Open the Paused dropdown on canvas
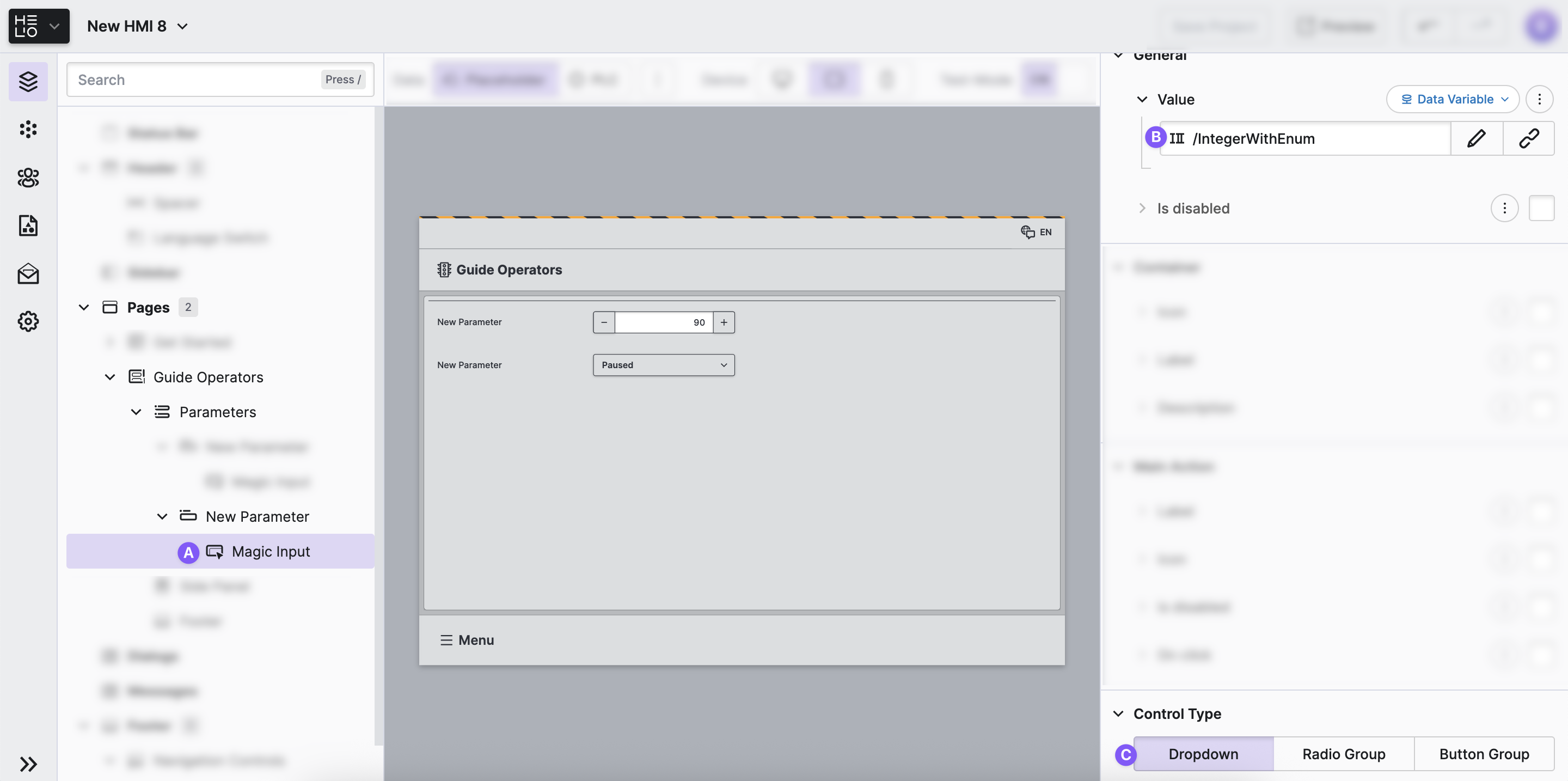This screenshot has height=781, width=1568. (x=664, y=364)
